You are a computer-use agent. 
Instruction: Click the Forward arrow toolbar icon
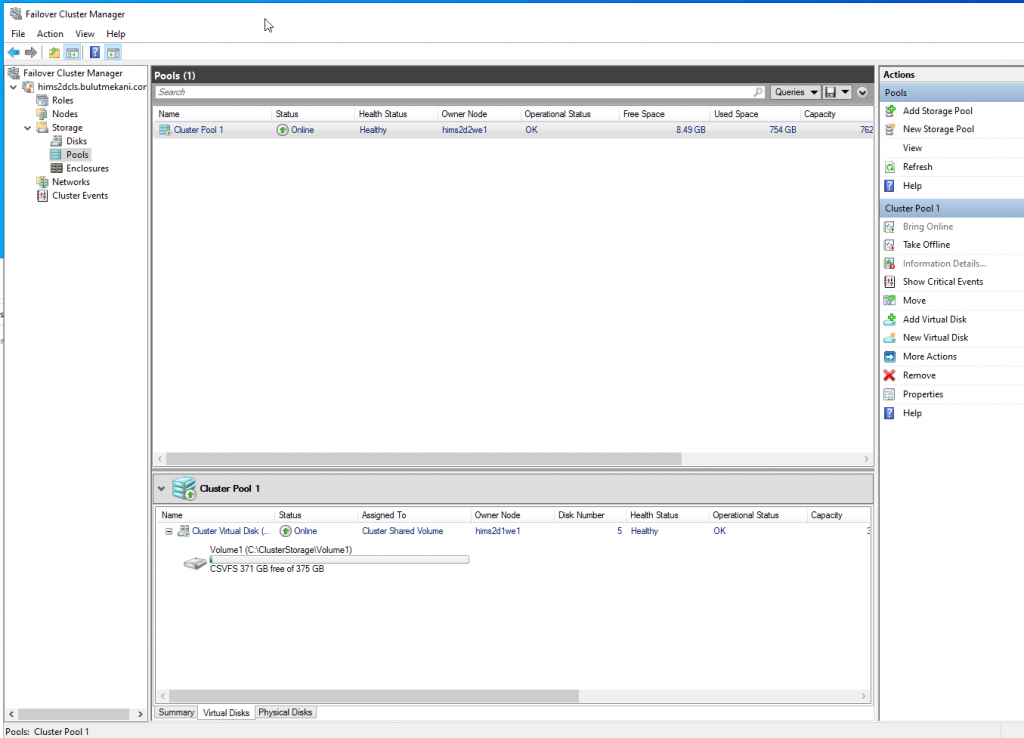pyautogui.click(x=31, y=52)
